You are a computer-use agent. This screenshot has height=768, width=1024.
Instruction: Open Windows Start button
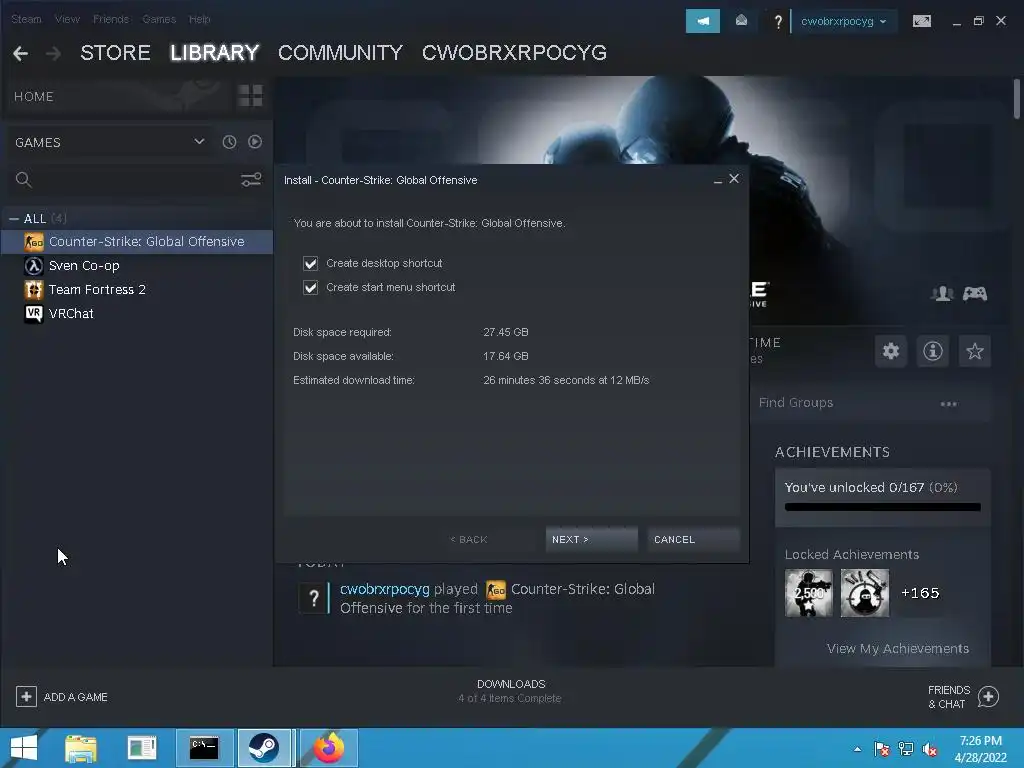click(24, 748)
